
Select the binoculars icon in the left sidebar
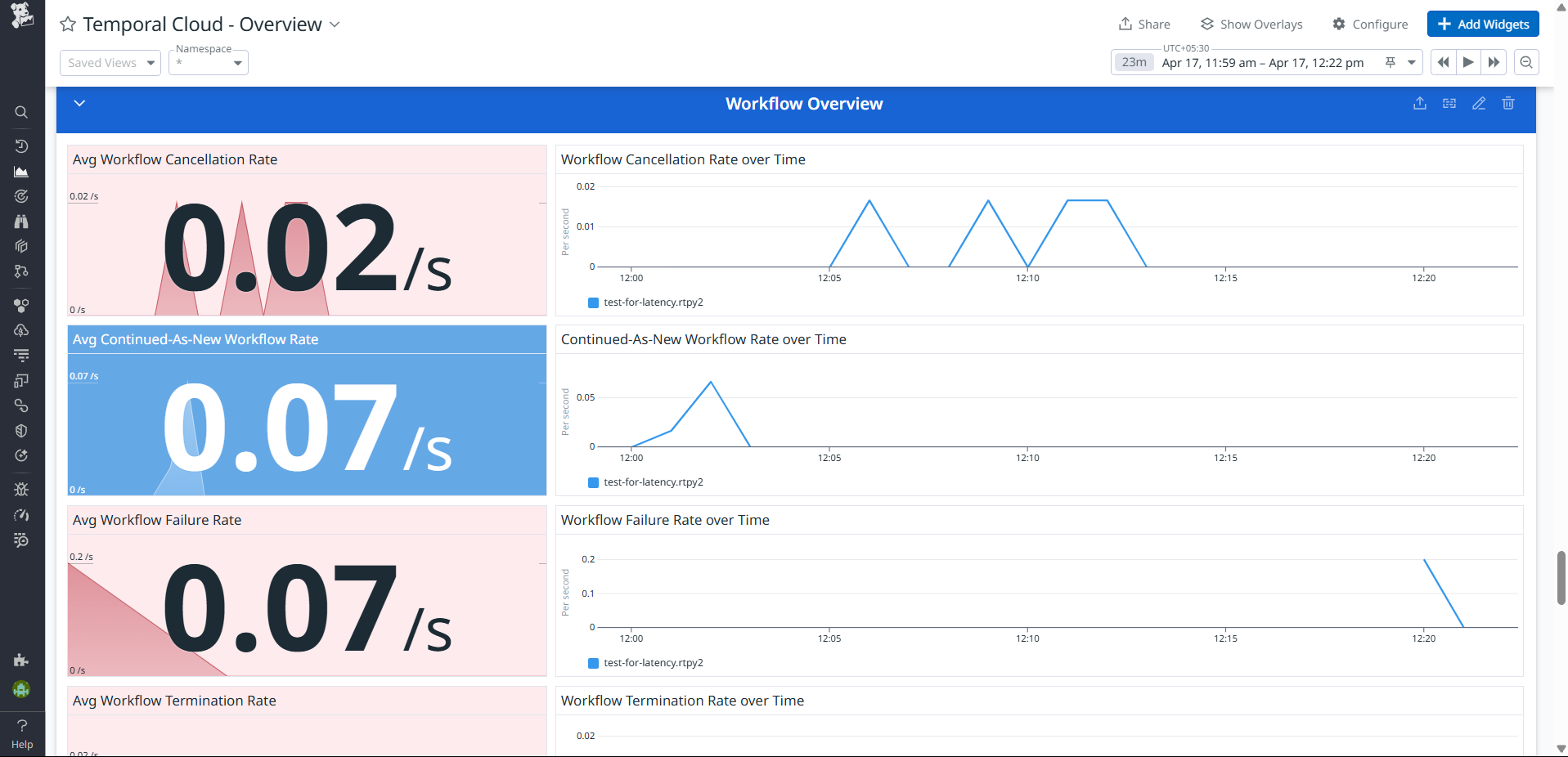coord(21,222)
